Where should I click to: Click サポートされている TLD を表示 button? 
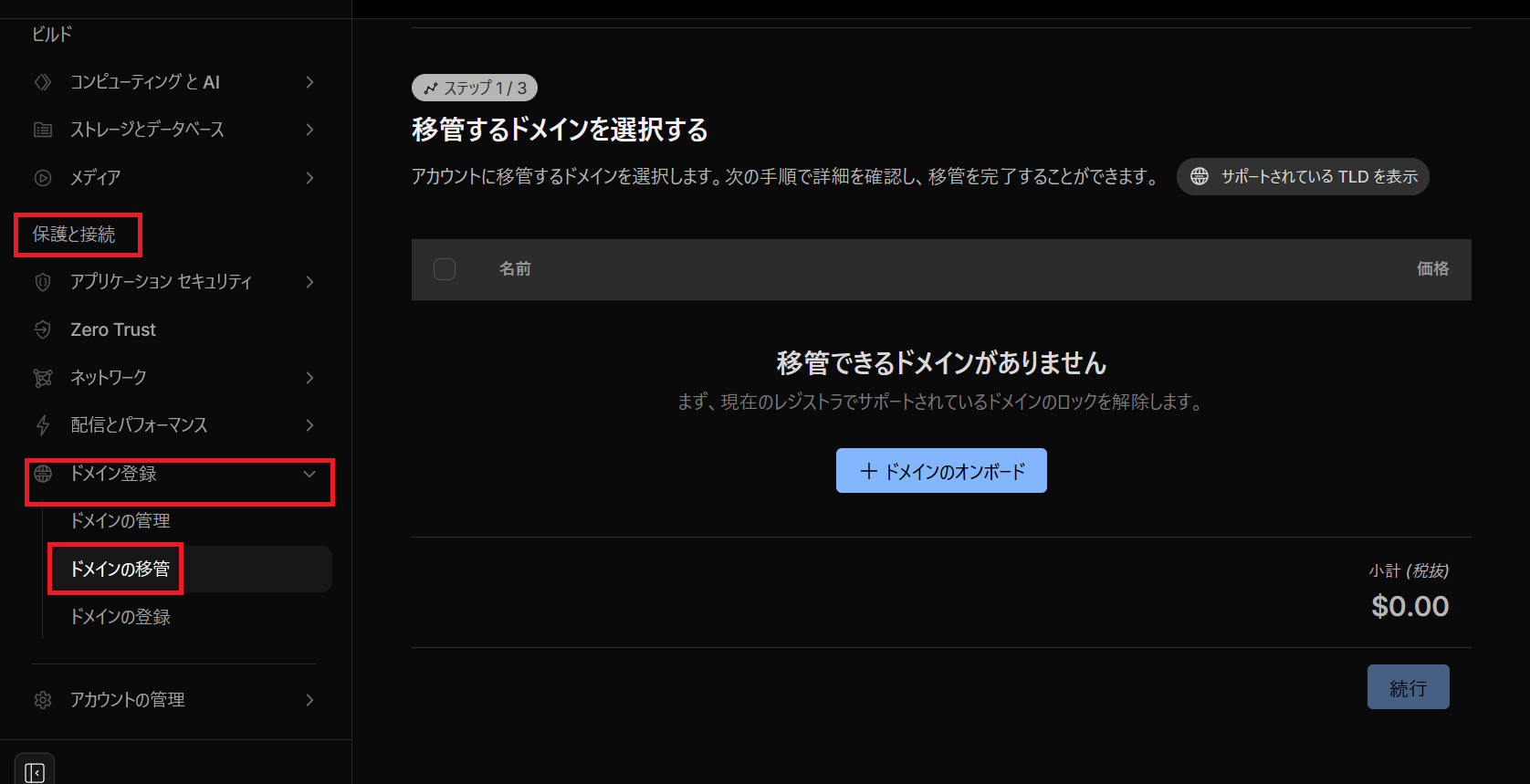(x=1303, y=176)
